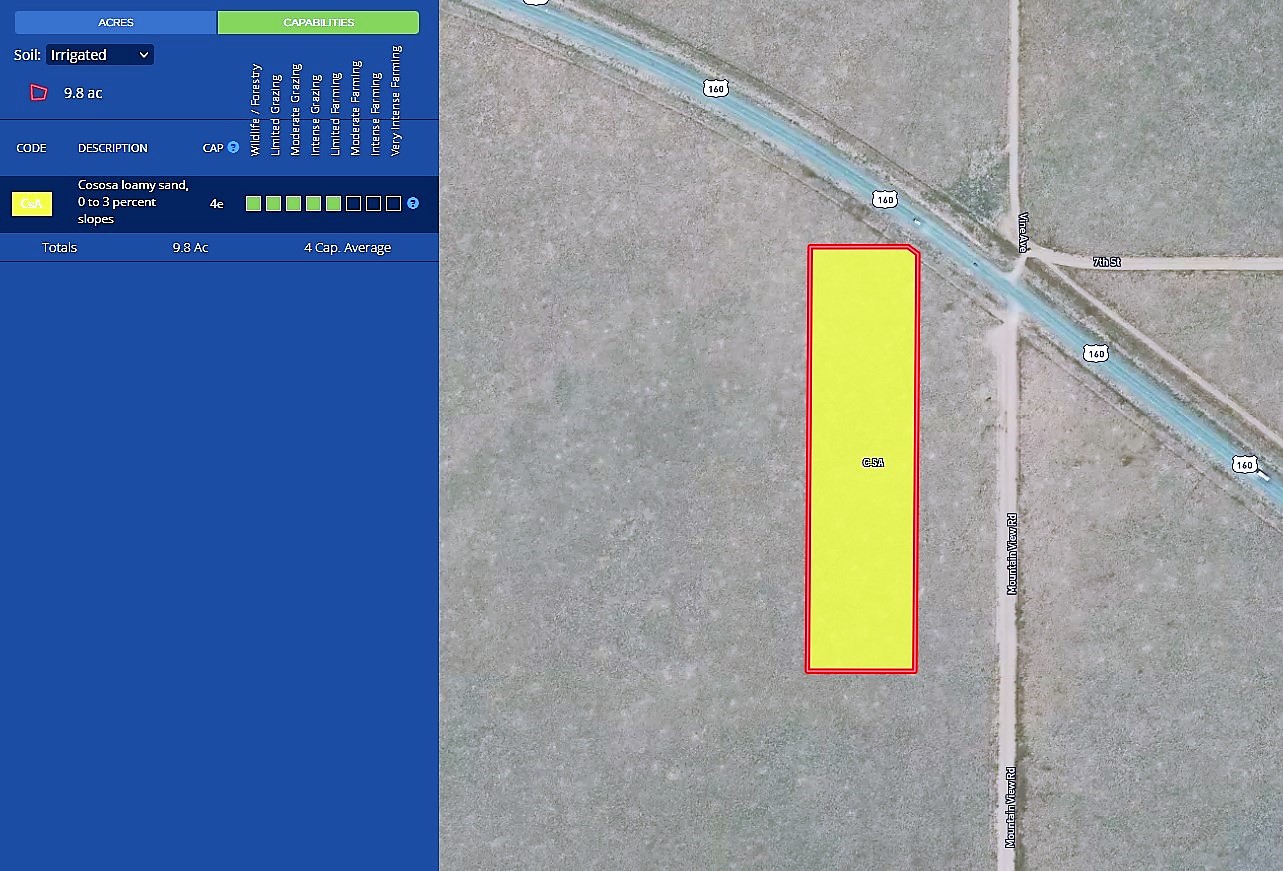Click the yellow CsA soil code swatch
This screenshot has width=1283, height=871.
(32, 204)
